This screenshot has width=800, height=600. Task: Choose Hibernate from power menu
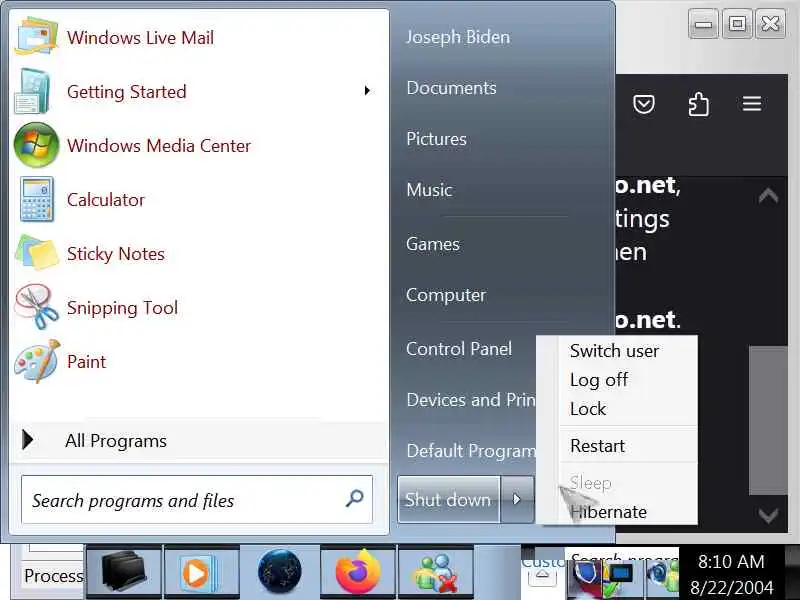pos(608,511)
